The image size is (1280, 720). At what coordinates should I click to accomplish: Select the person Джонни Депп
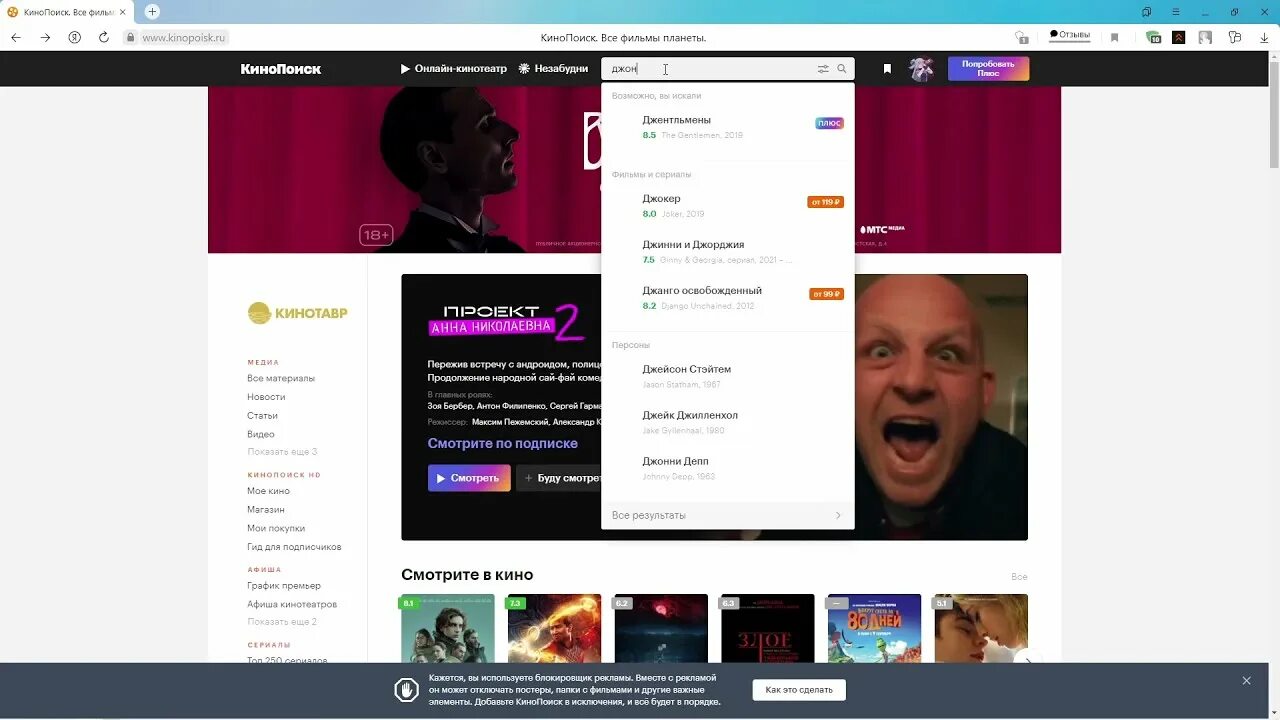point(728,468)
